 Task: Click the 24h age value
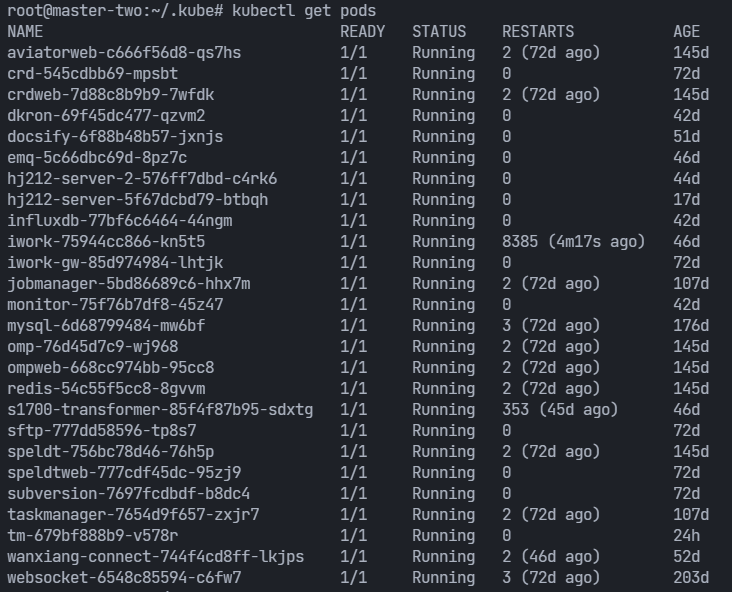(686, 536)
